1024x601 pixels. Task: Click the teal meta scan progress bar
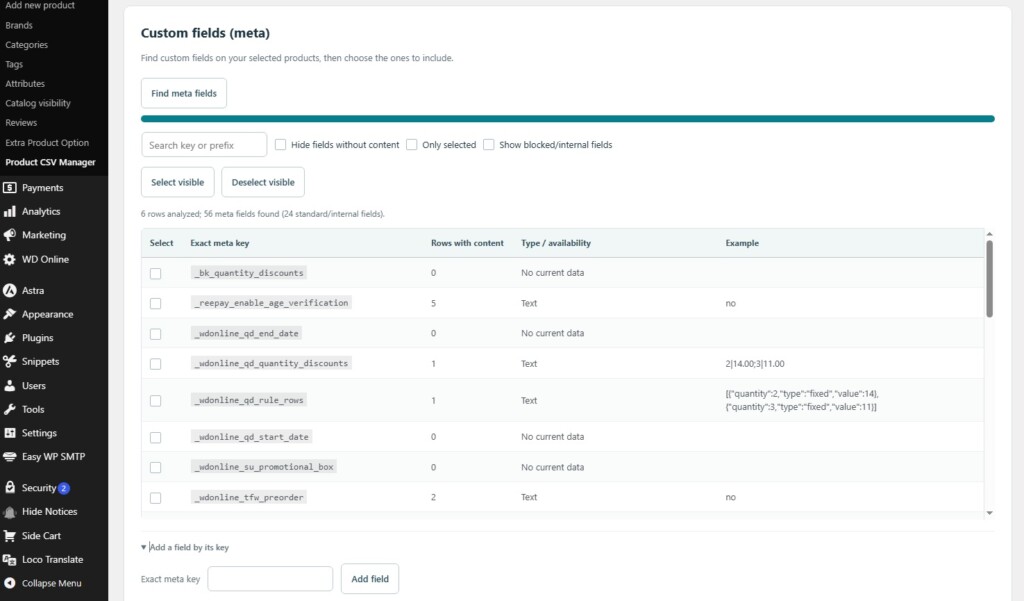[x=568, y=119]
